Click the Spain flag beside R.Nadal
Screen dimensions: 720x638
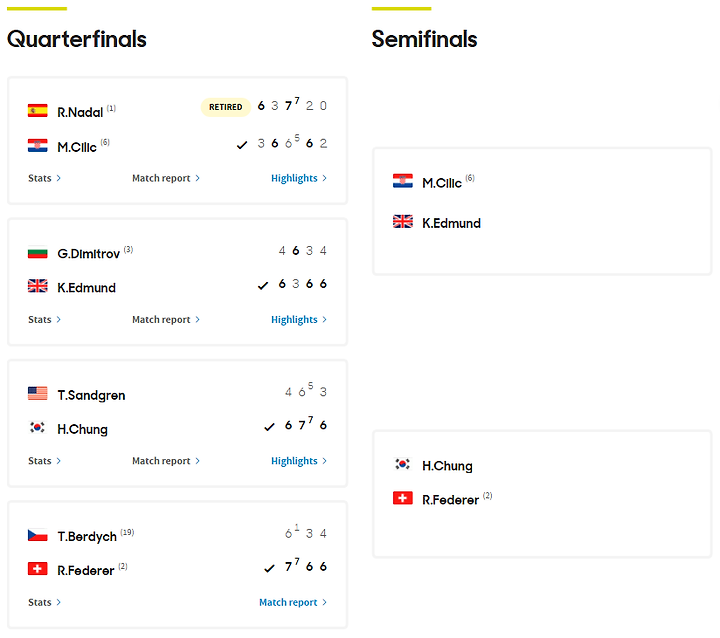37,111
